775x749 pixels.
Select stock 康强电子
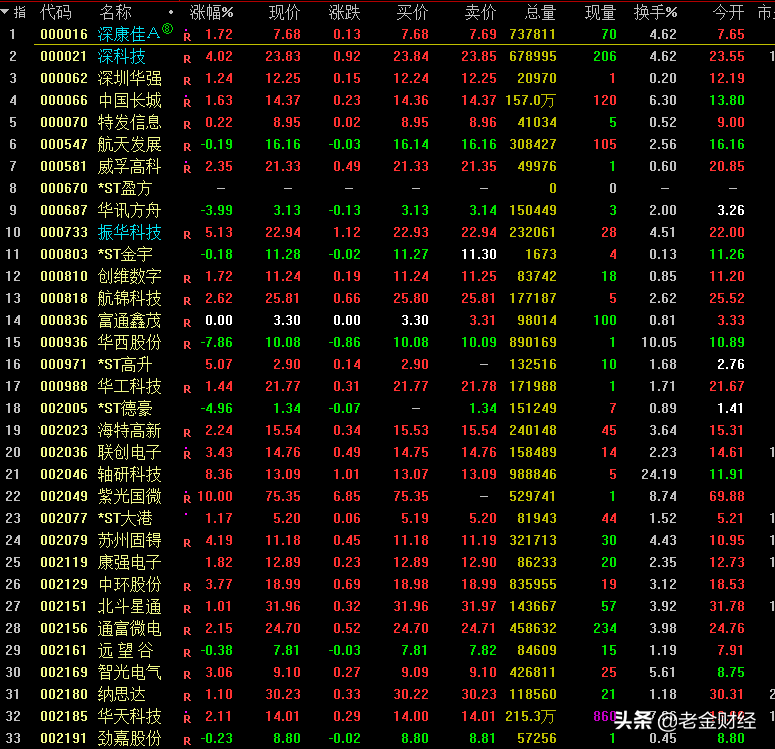pyautogui.click(x=129, y=562)
